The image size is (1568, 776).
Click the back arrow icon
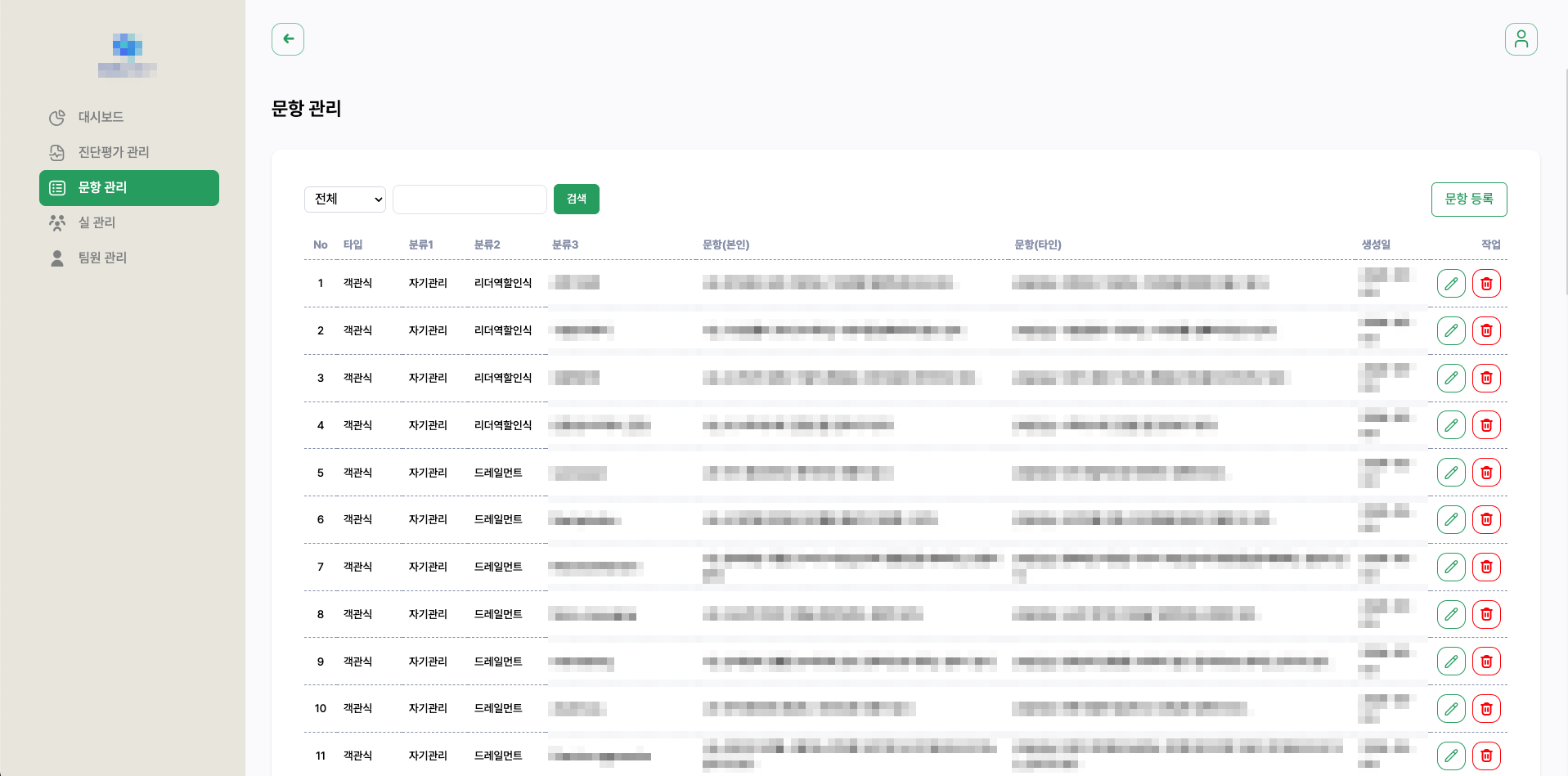288,39
